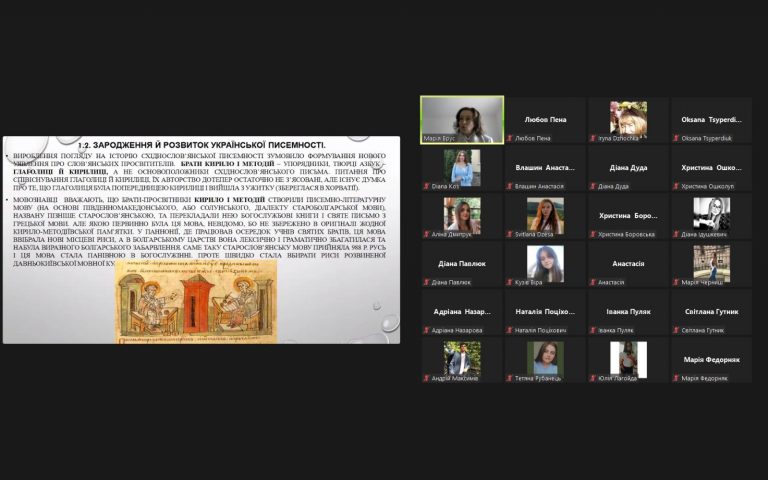Click the Світлана Гутник name tile

[x=712, y=312]
